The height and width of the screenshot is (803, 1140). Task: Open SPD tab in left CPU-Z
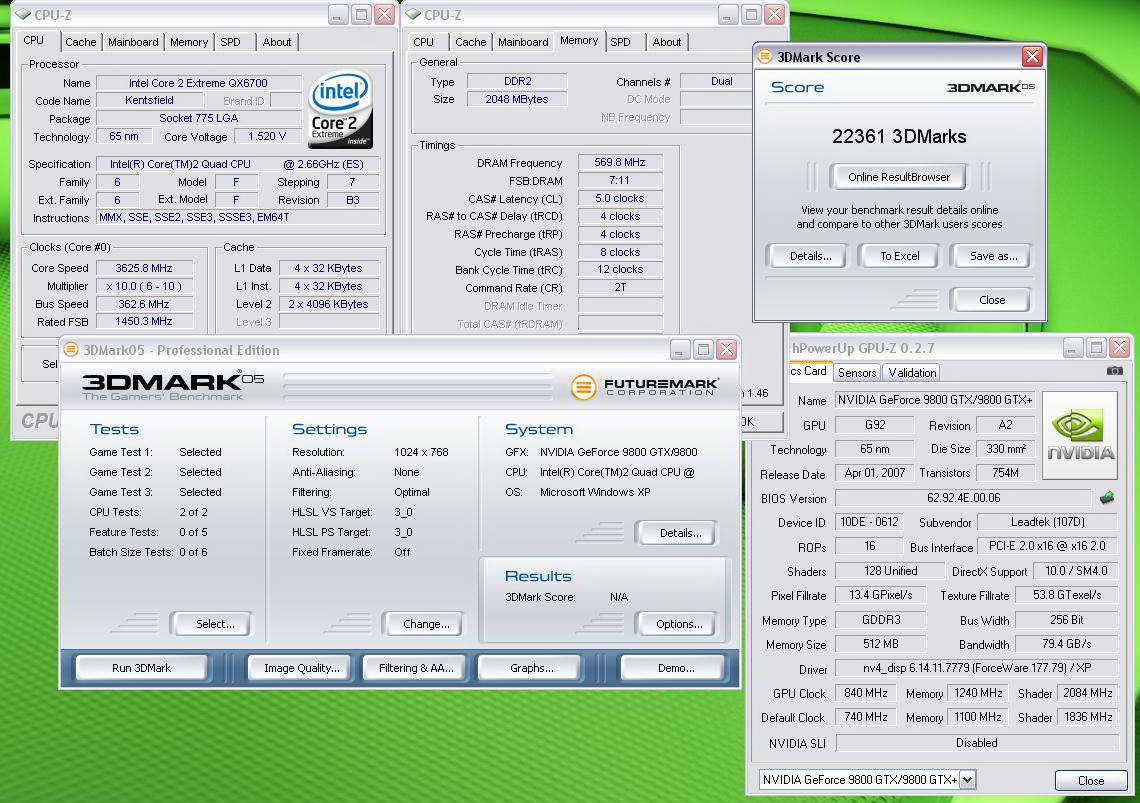[x=230, y=42]
